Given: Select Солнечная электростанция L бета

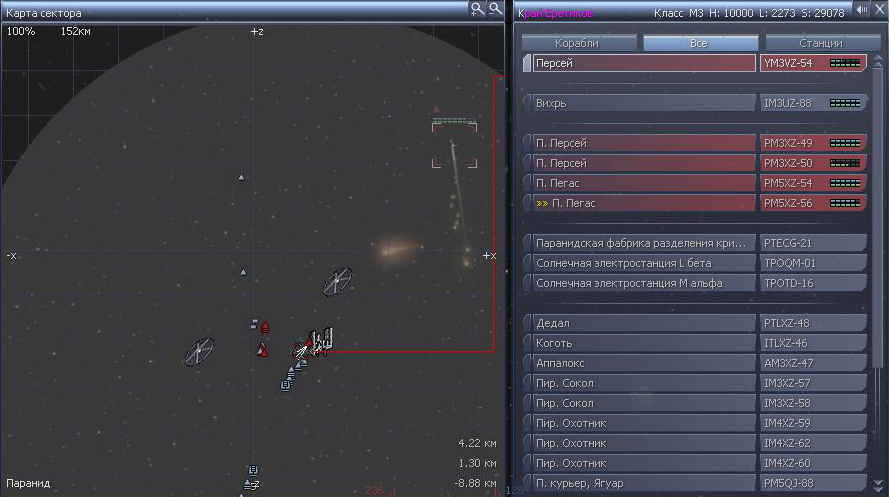Looking at the screenshot, I should tap(644, 263).
